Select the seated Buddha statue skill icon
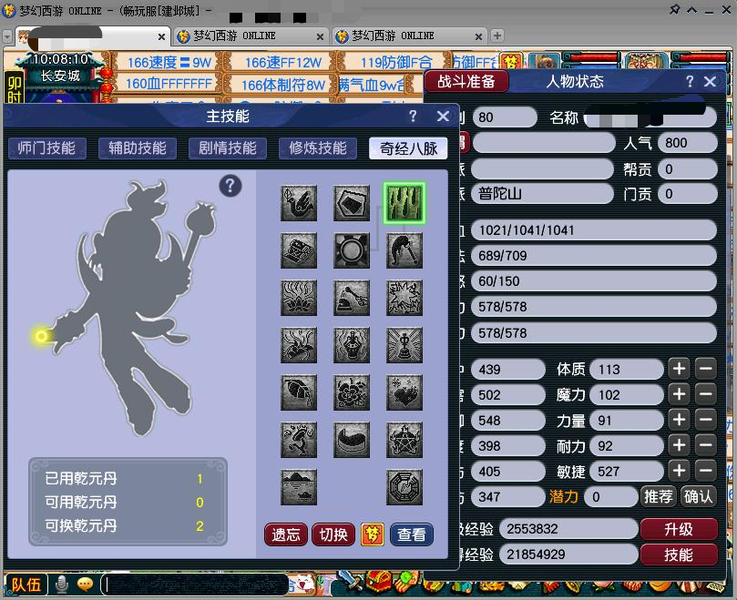This screenshot has width=737, height=600. pos(352,345)
